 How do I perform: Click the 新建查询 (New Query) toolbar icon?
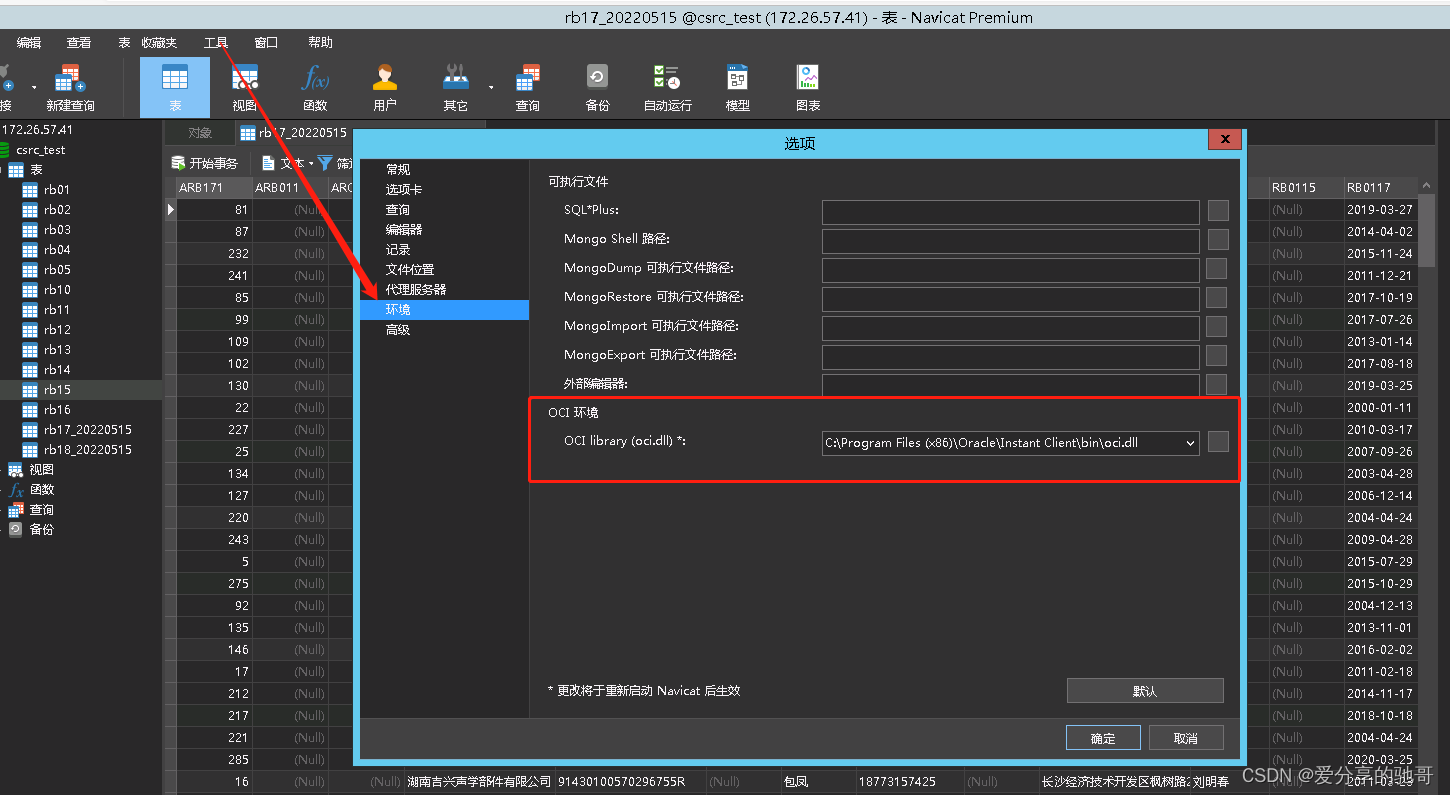pos(70,87)
